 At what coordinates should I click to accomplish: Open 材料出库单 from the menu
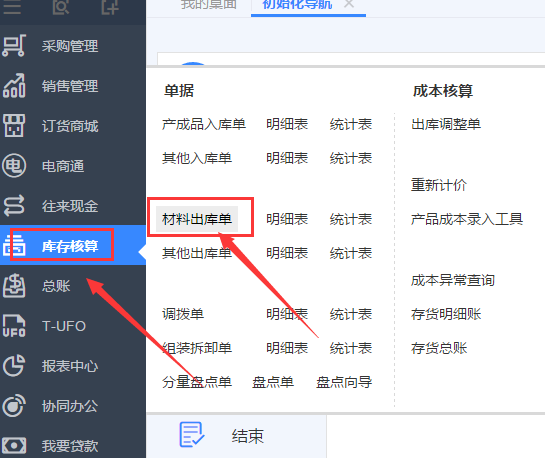click(197, 219)
